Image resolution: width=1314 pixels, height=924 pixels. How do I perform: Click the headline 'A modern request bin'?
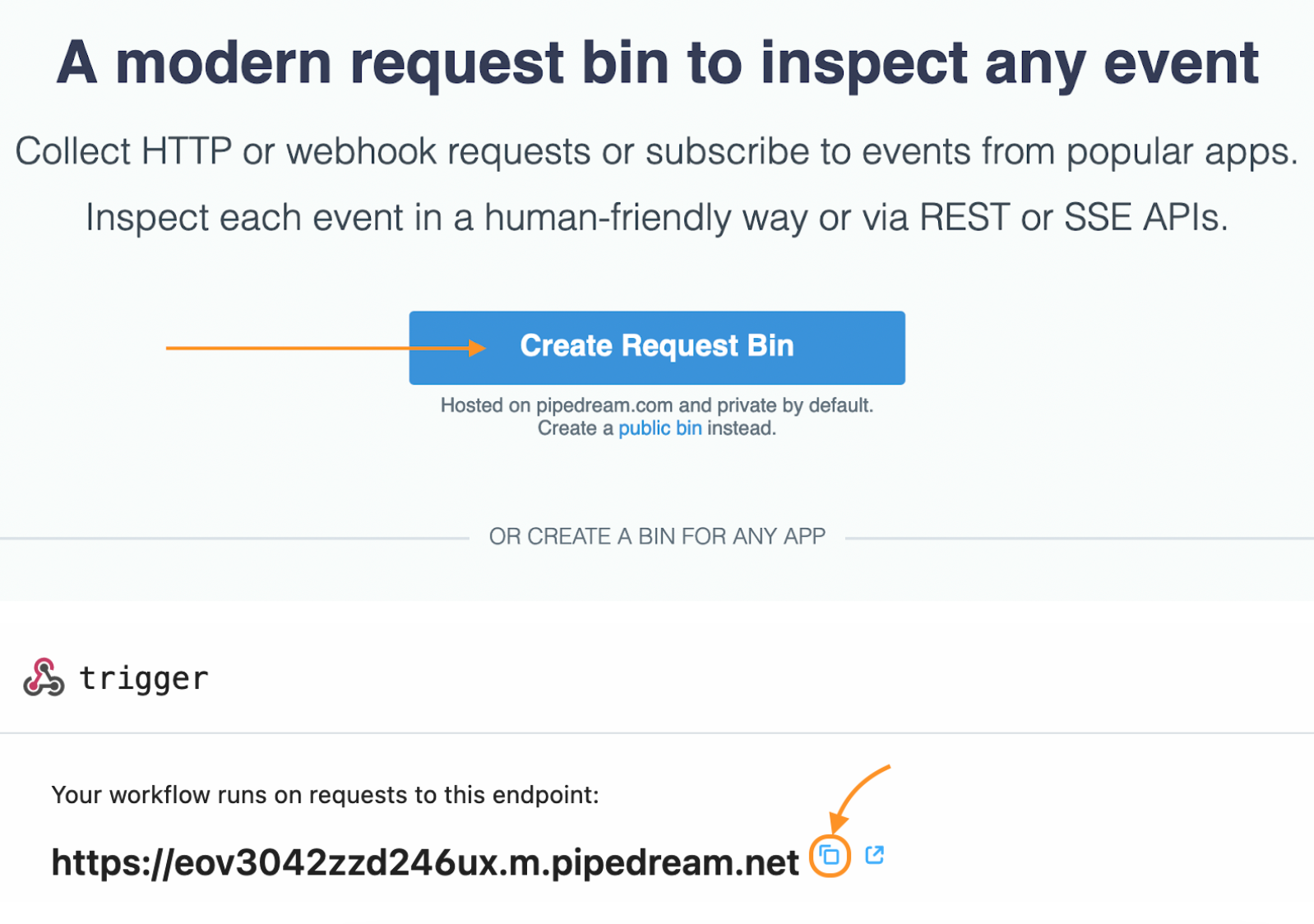pyautogui.click(x=656, y=62)
